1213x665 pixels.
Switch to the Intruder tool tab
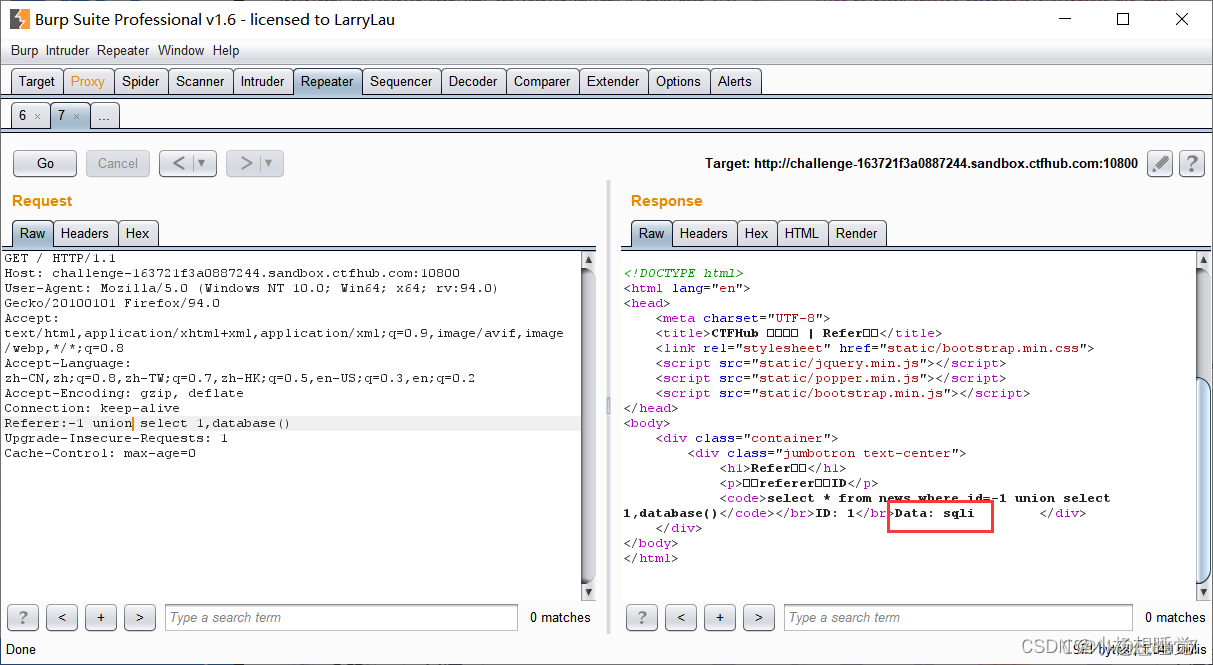coord(262,81)
